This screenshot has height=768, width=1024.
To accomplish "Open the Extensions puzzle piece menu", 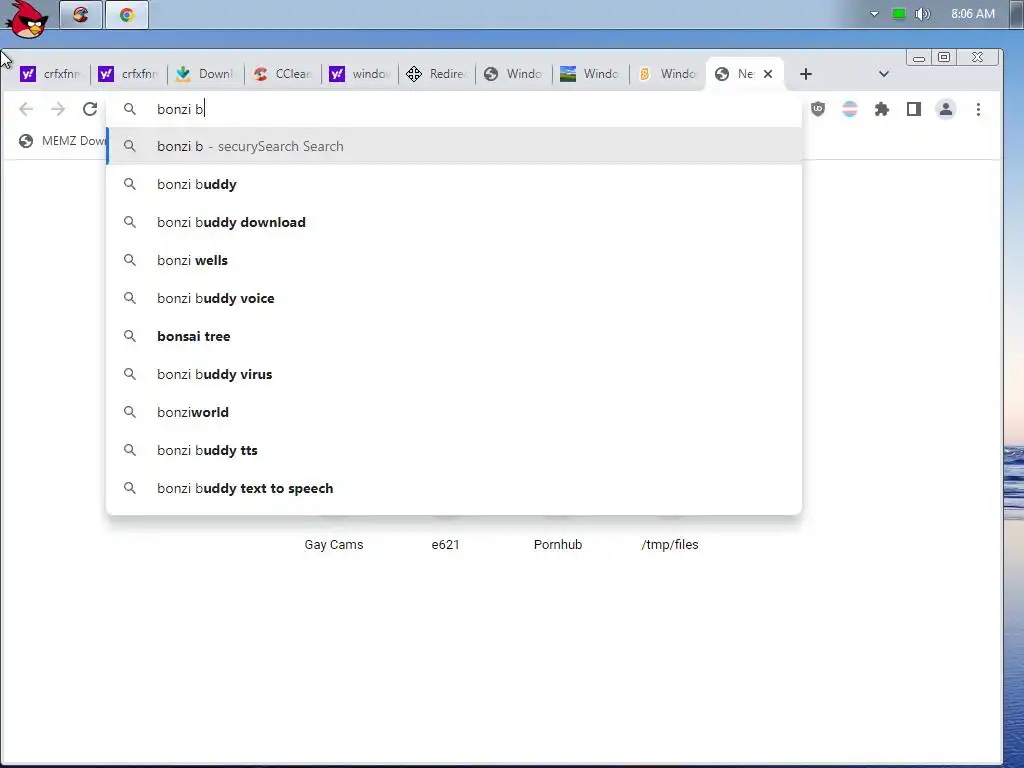I will [882, 109].
